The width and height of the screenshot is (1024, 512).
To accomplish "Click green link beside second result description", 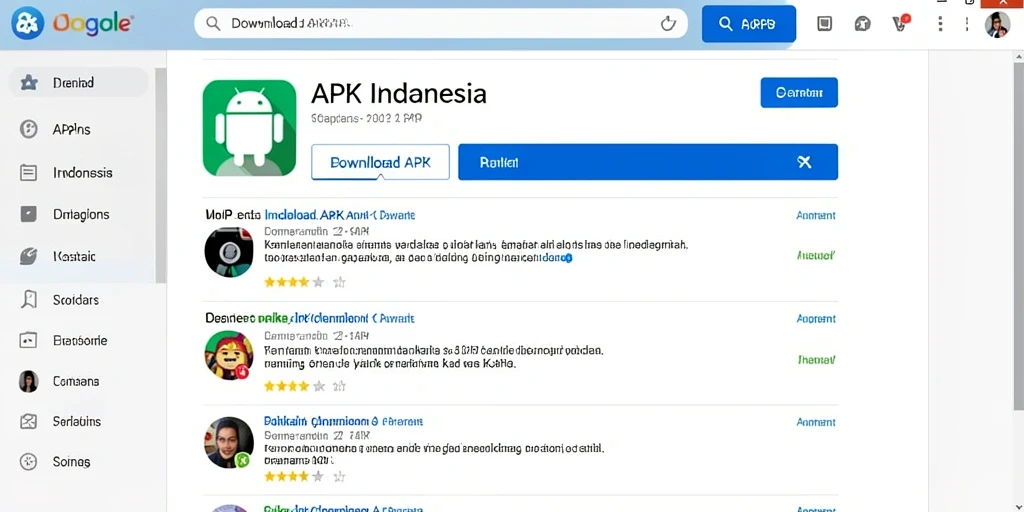I will (816, 359).
